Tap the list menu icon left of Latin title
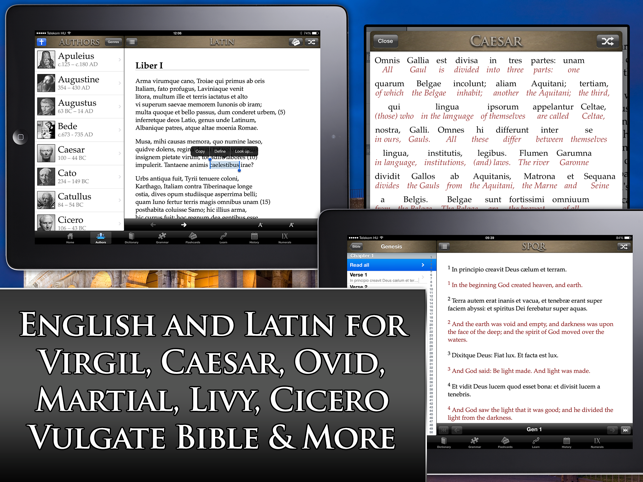643x482 pixels. coord(133,42)
